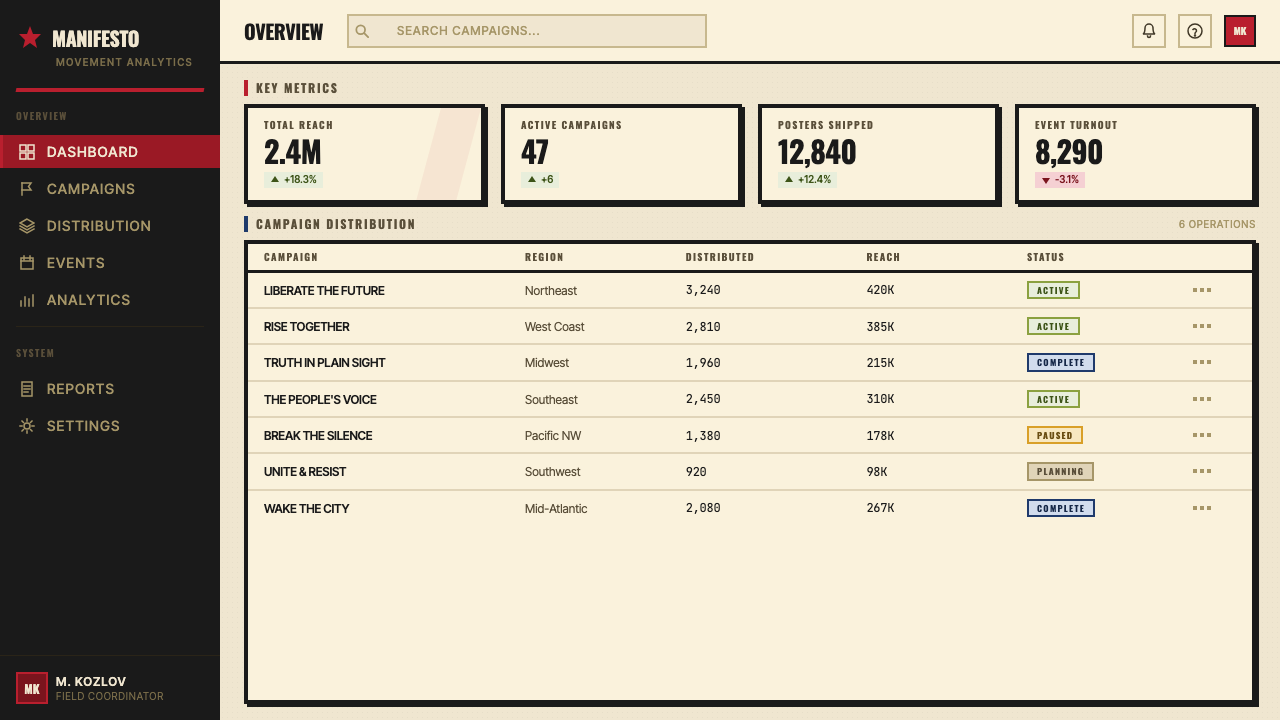Click the Manifesto red star logo
1280x720 pixels.
point(30,38)
